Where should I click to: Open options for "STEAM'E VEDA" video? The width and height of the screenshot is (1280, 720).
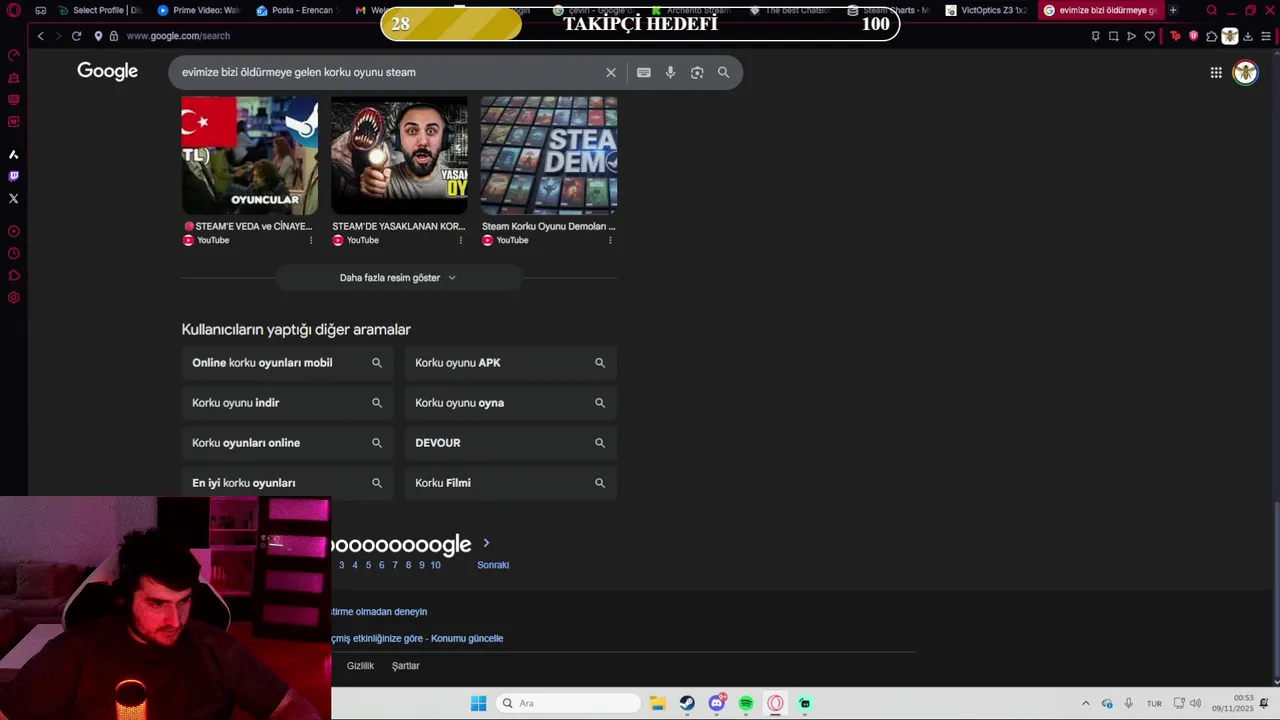pos(311,240)
